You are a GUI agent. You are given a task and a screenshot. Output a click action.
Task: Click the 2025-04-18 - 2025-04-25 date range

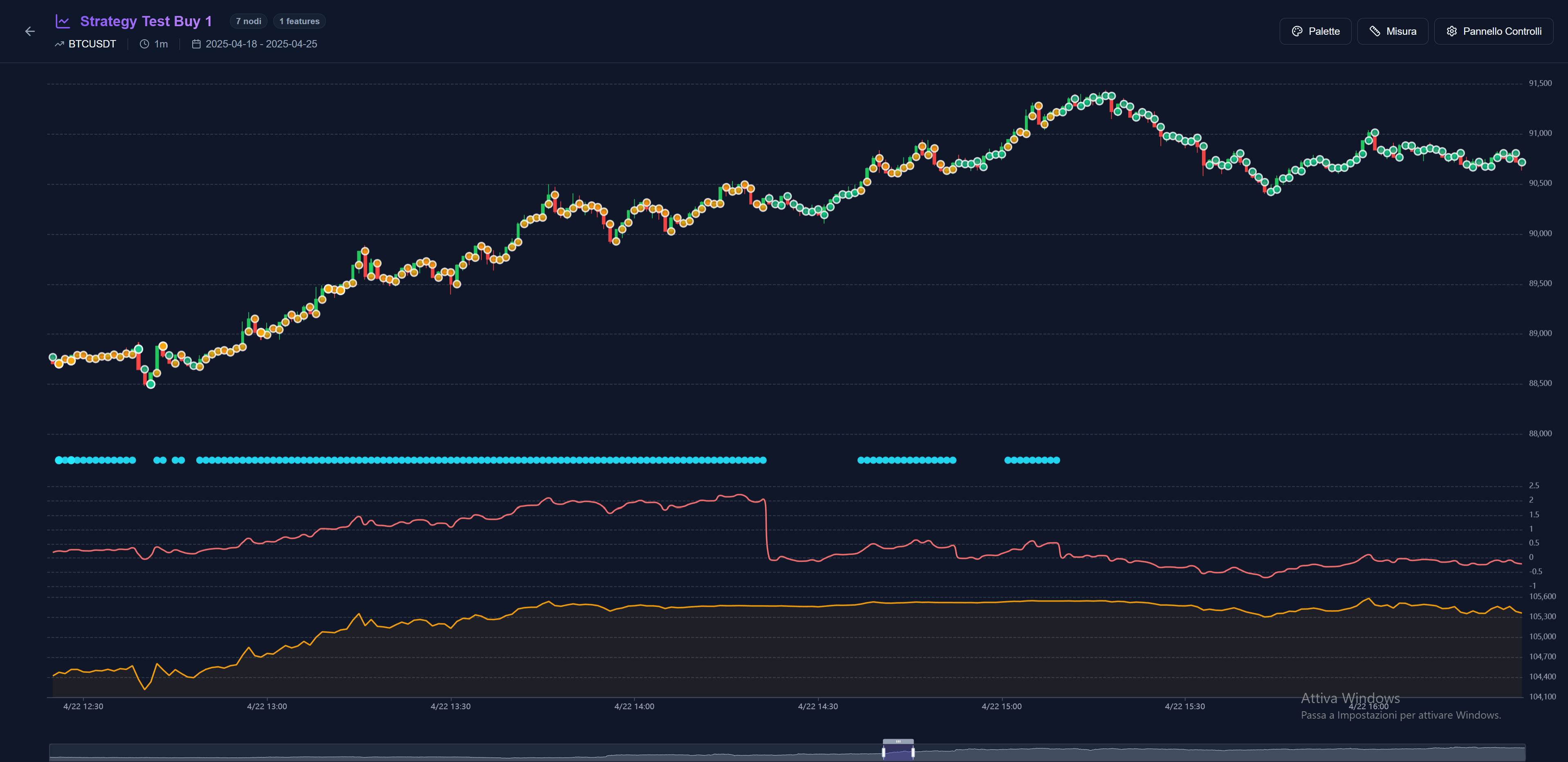[261, 44]
